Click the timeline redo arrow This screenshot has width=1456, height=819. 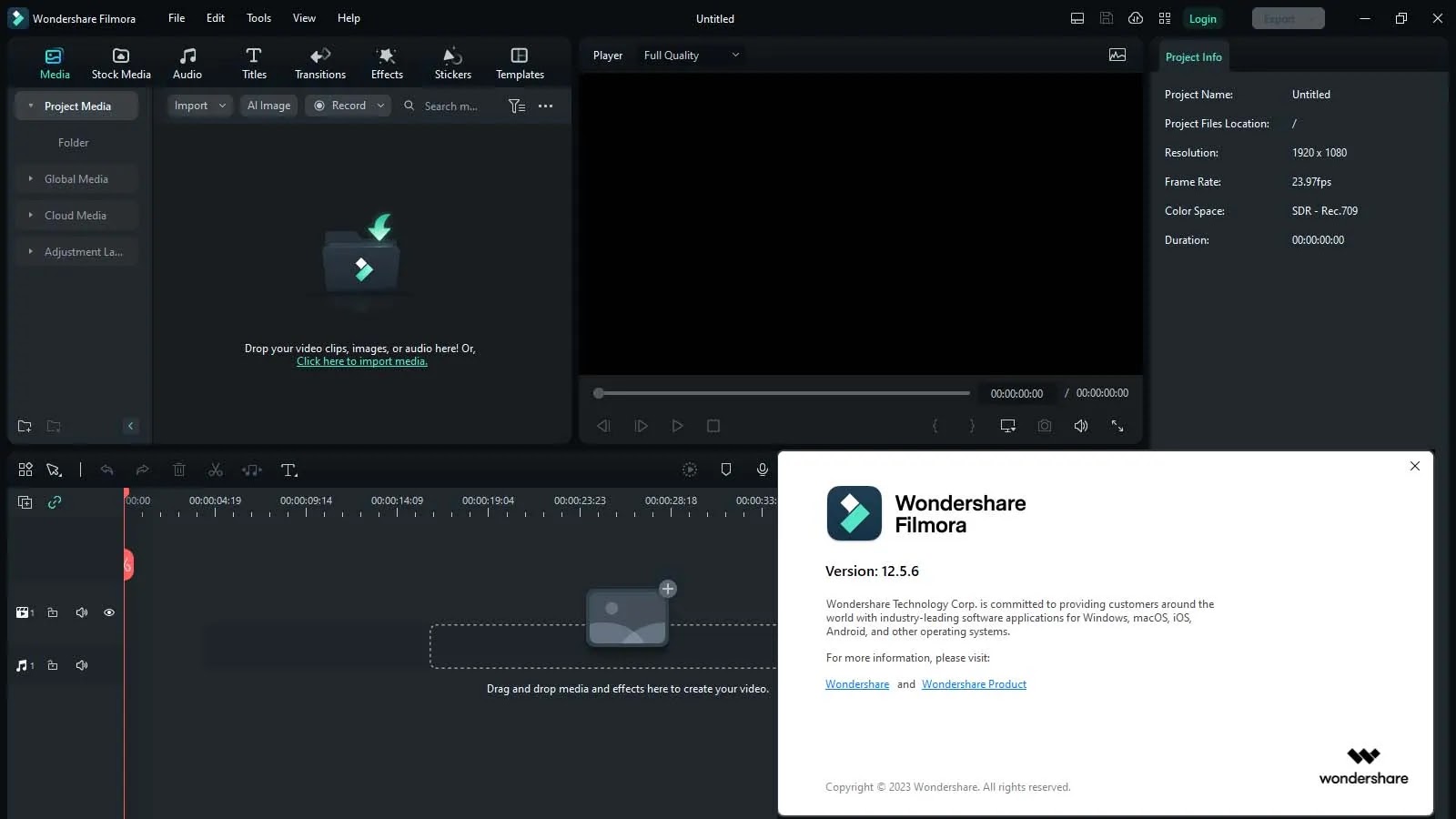click(142, 470)
